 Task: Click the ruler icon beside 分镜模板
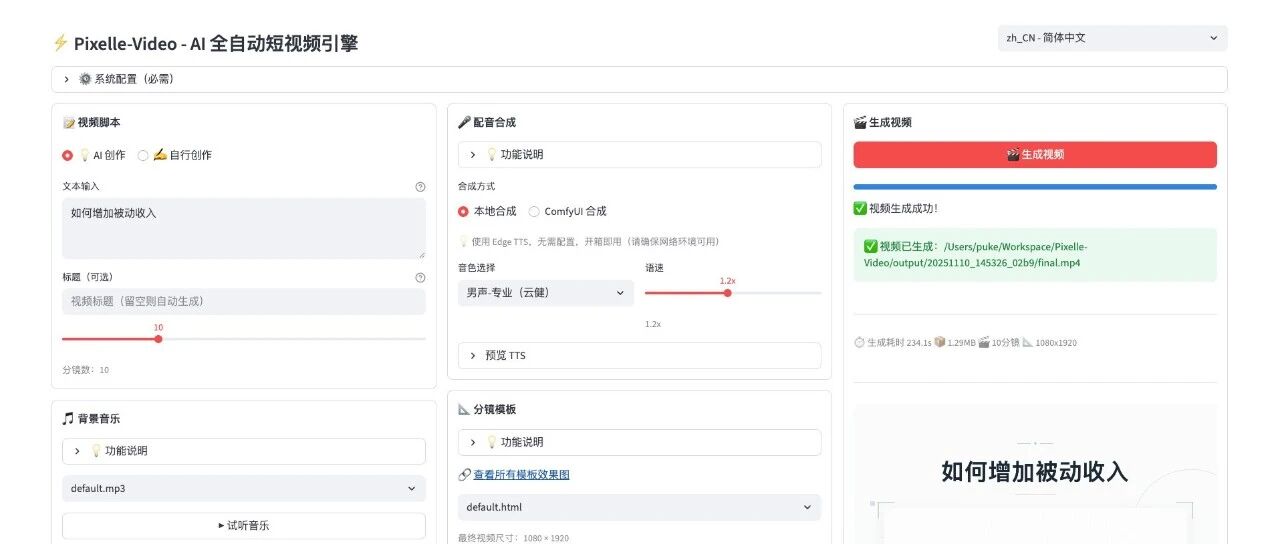pyautogui.click(x=464, y=409)
